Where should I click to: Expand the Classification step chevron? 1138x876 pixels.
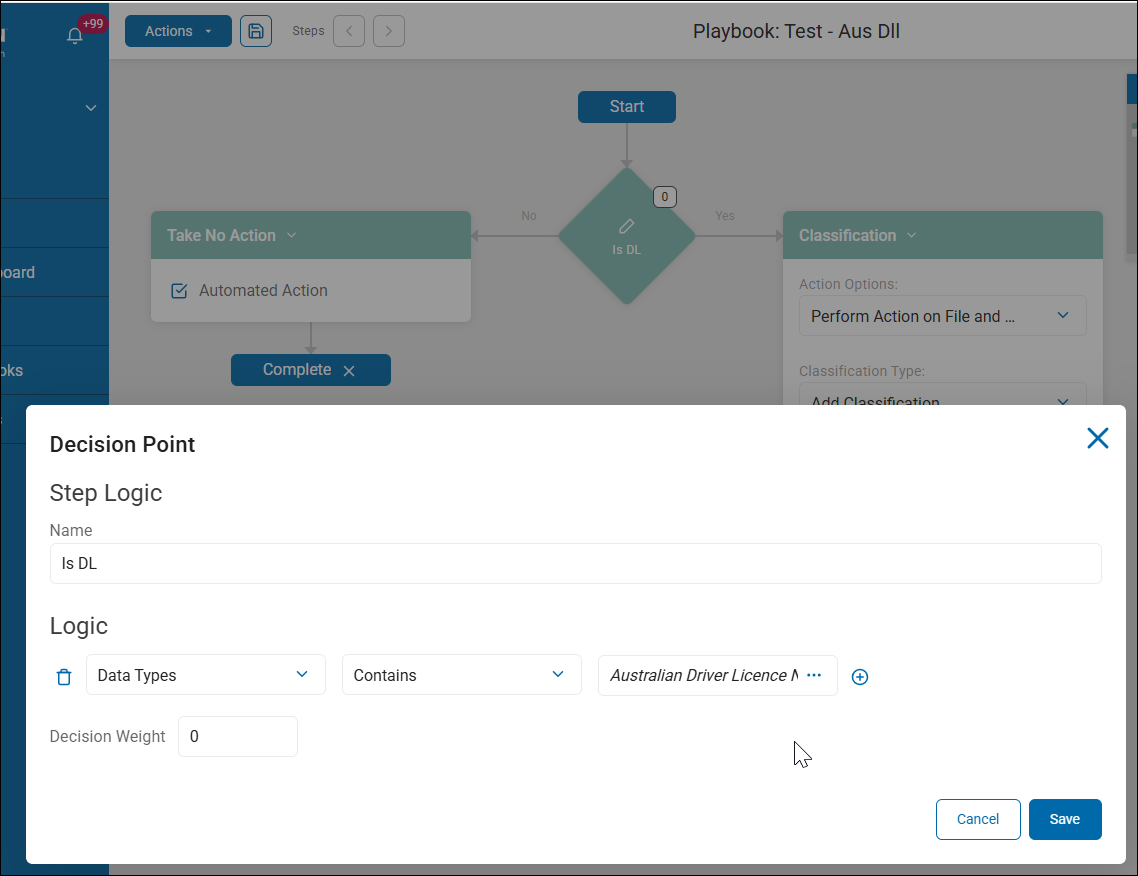(912, 236)
